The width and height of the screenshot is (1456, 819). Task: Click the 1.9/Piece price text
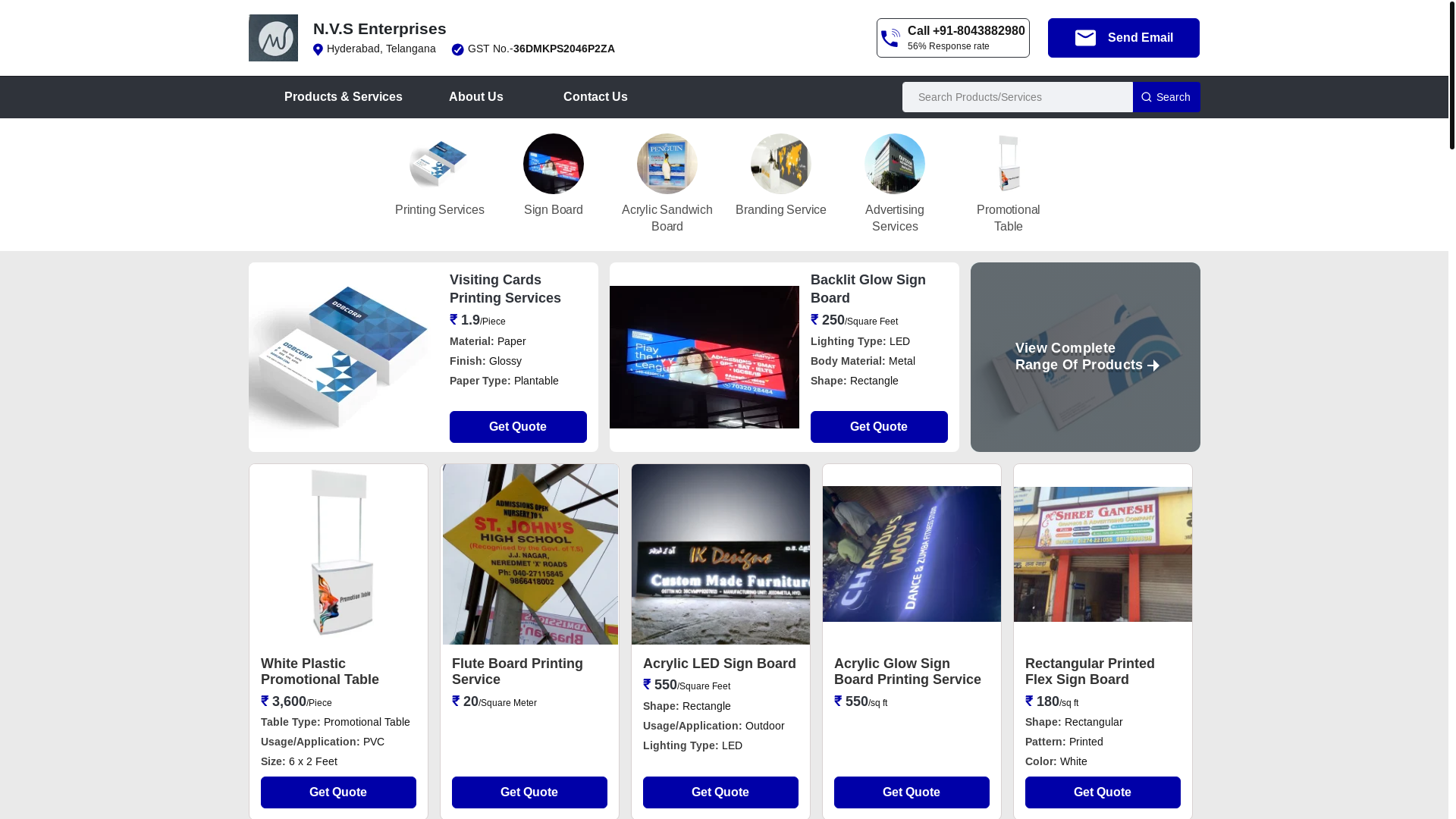click(478, 320)
